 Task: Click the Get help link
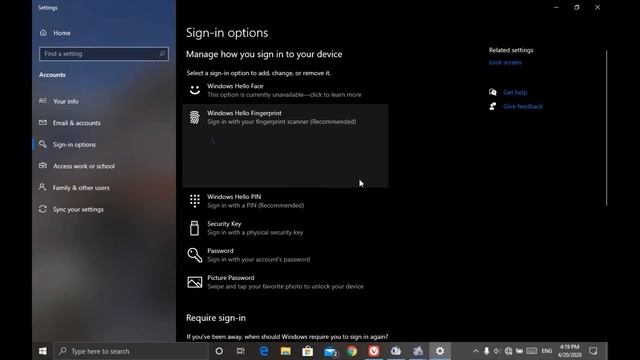[x=515, y=92]
